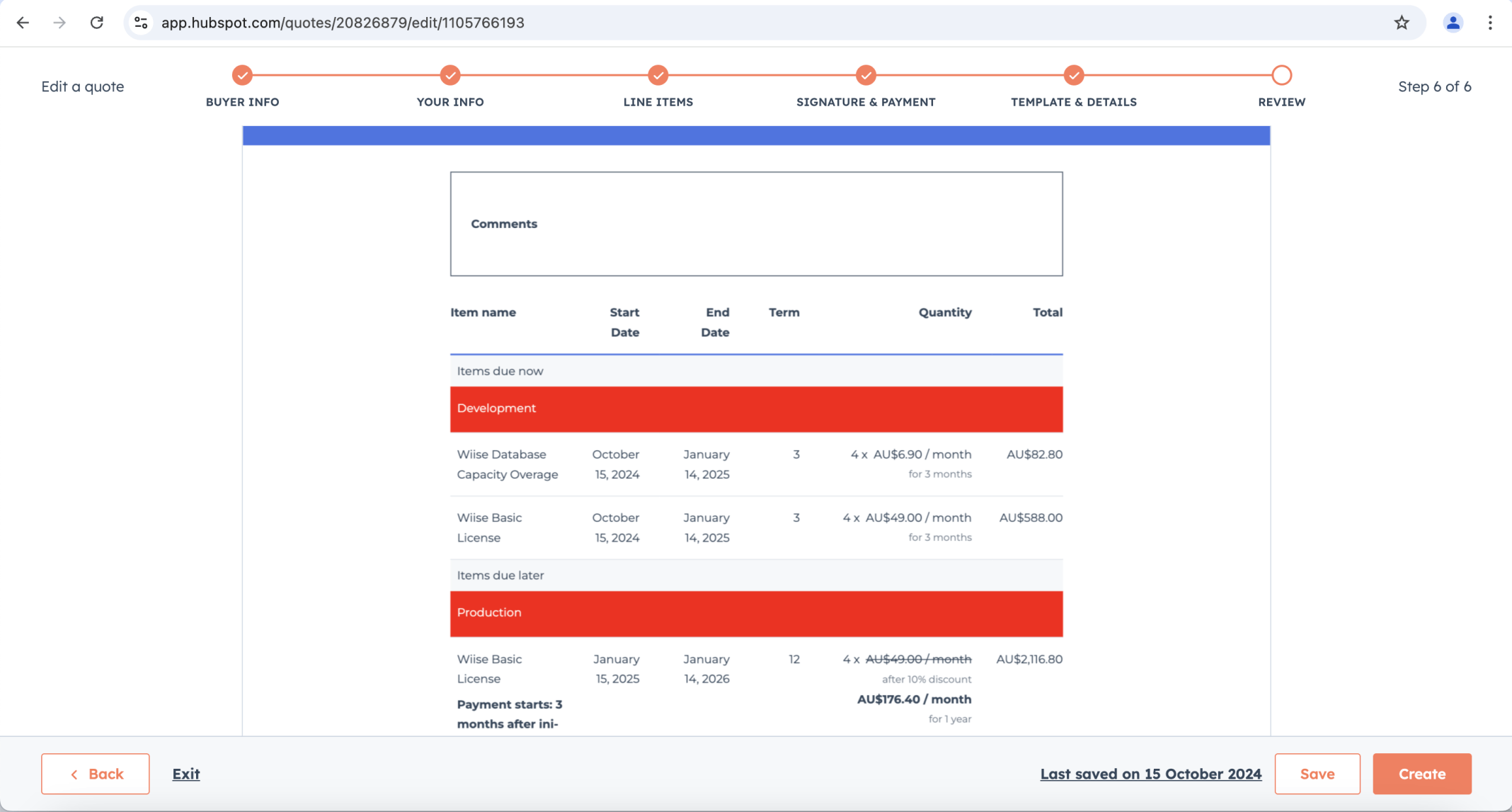Open the SIGNATURE & PAYMENT step label

[x=866, y=102]
